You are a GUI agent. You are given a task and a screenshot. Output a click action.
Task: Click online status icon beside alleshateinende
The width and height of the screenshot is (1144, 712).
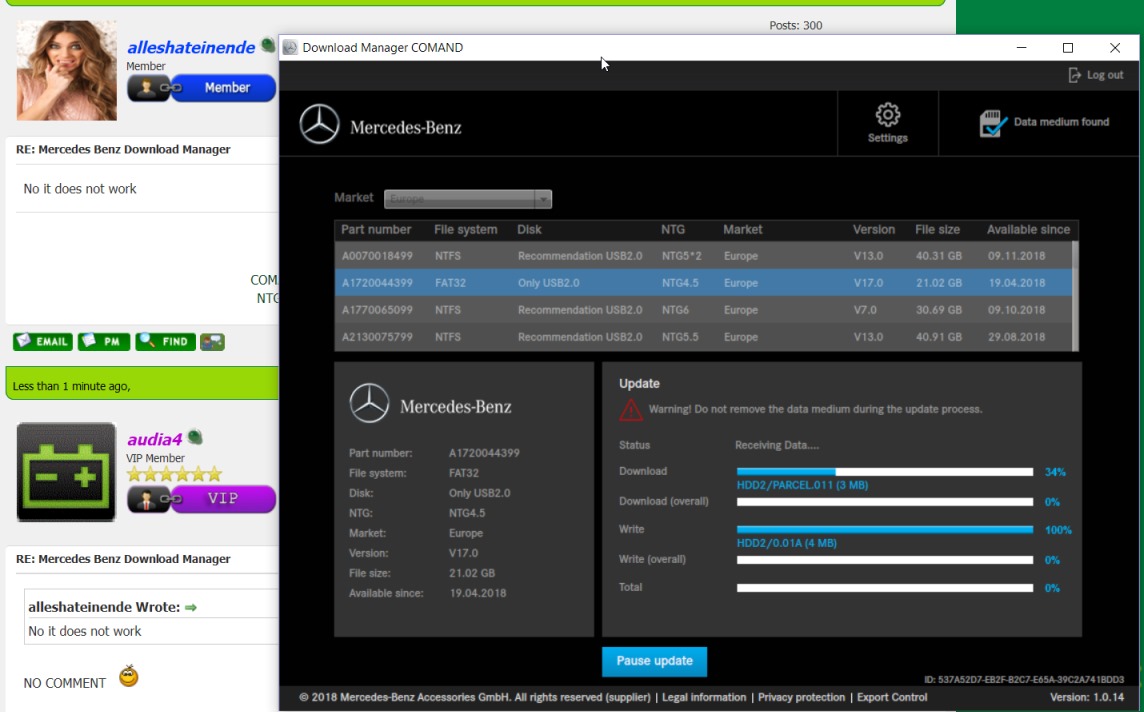[x=268, y=45]
